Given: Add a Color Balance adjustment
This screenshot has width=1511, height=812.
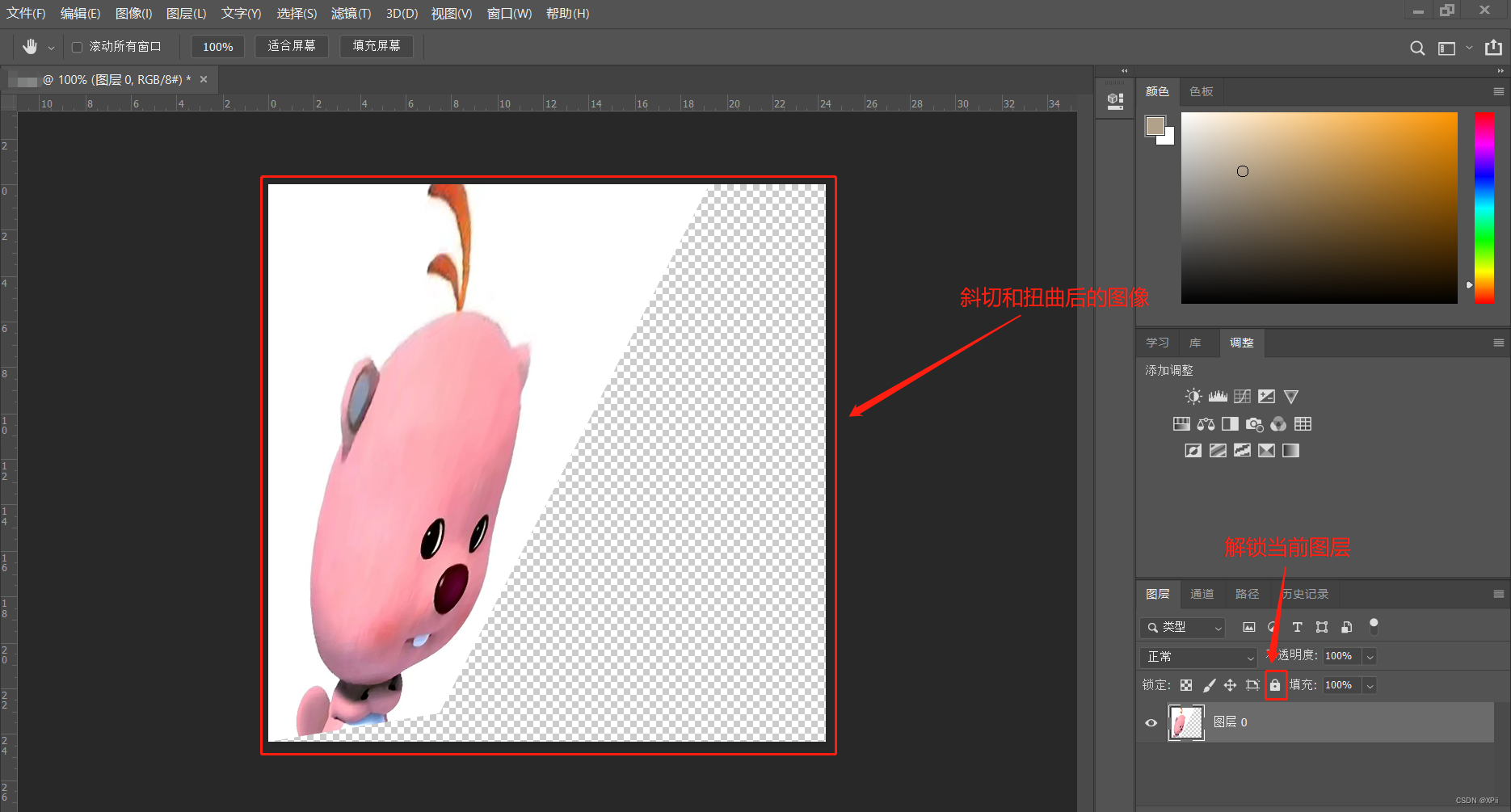Looking at the screenshot, I should (x=1206, y=424).
